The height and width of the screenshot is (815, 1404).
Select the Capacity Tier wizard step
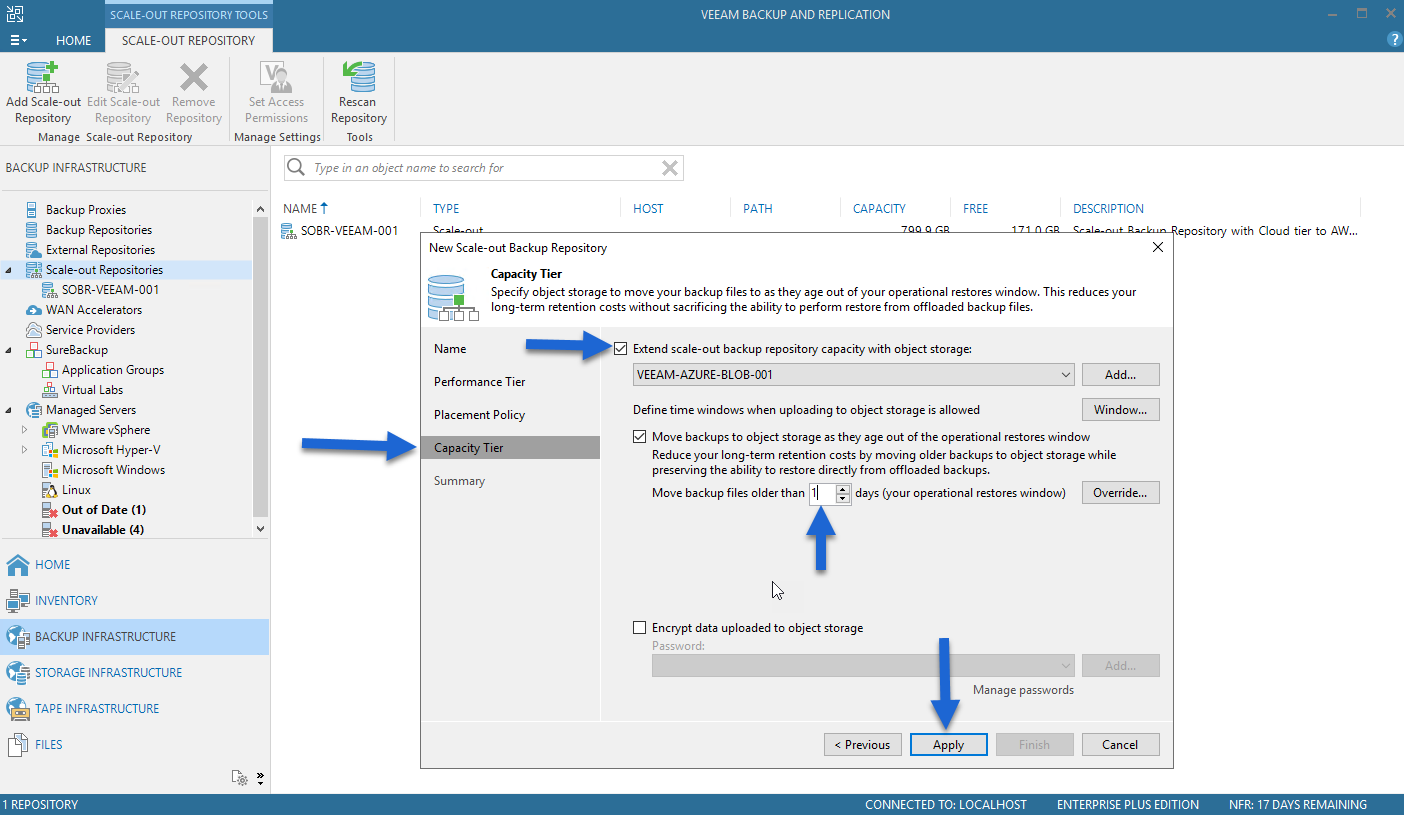coord(510,448)
